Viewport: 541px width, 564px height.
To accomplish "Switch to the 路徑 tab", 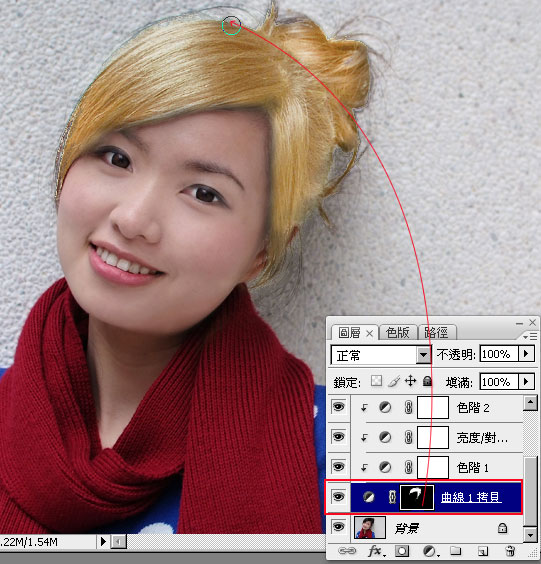I will click(x=436, y=332).
